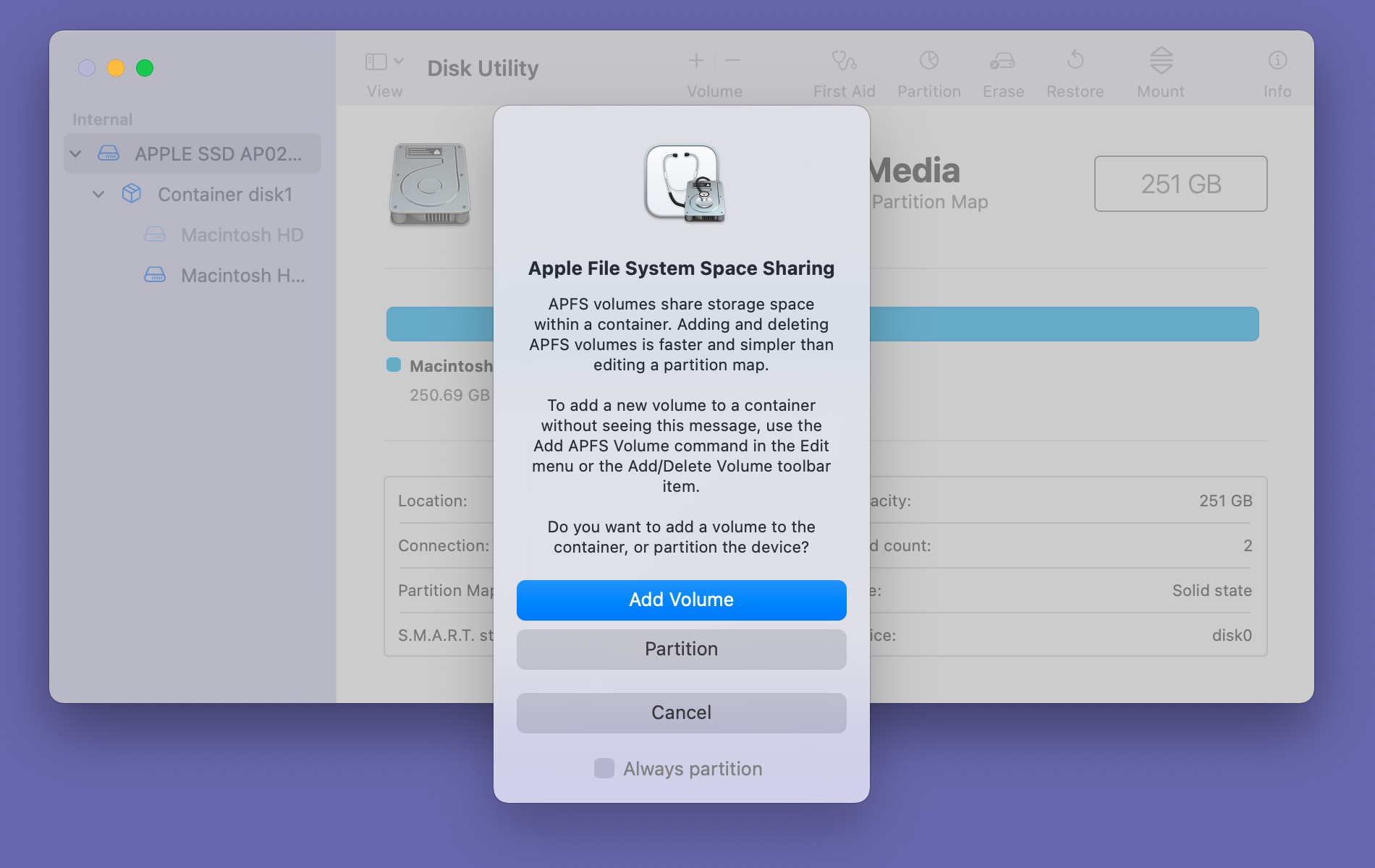The image size is (1375, 868).
Task: Run First Aid from the toolbar
Action: [x=844, y=60]
